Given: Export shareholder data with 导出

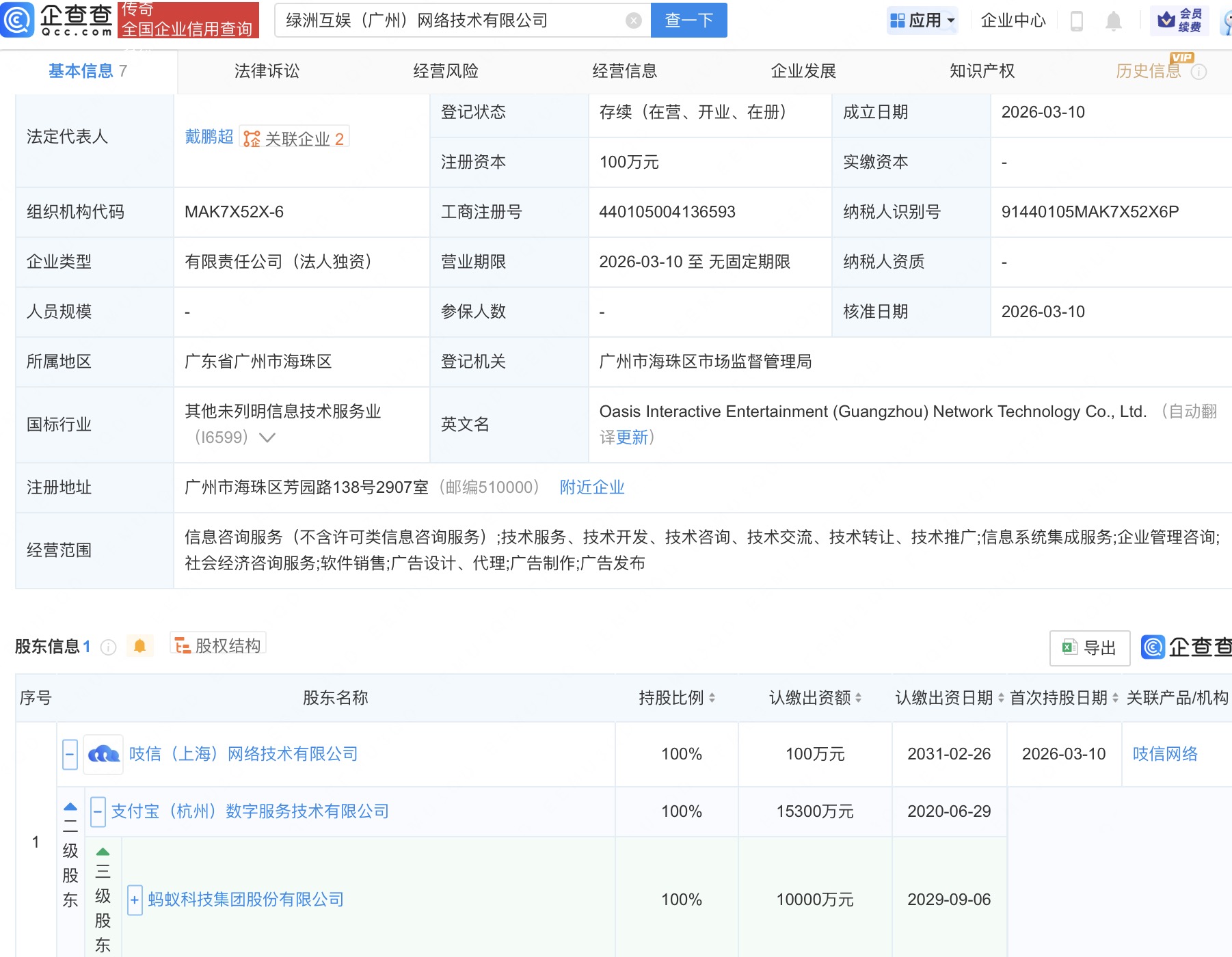Looking at the screenshot, I should 1089,647.
